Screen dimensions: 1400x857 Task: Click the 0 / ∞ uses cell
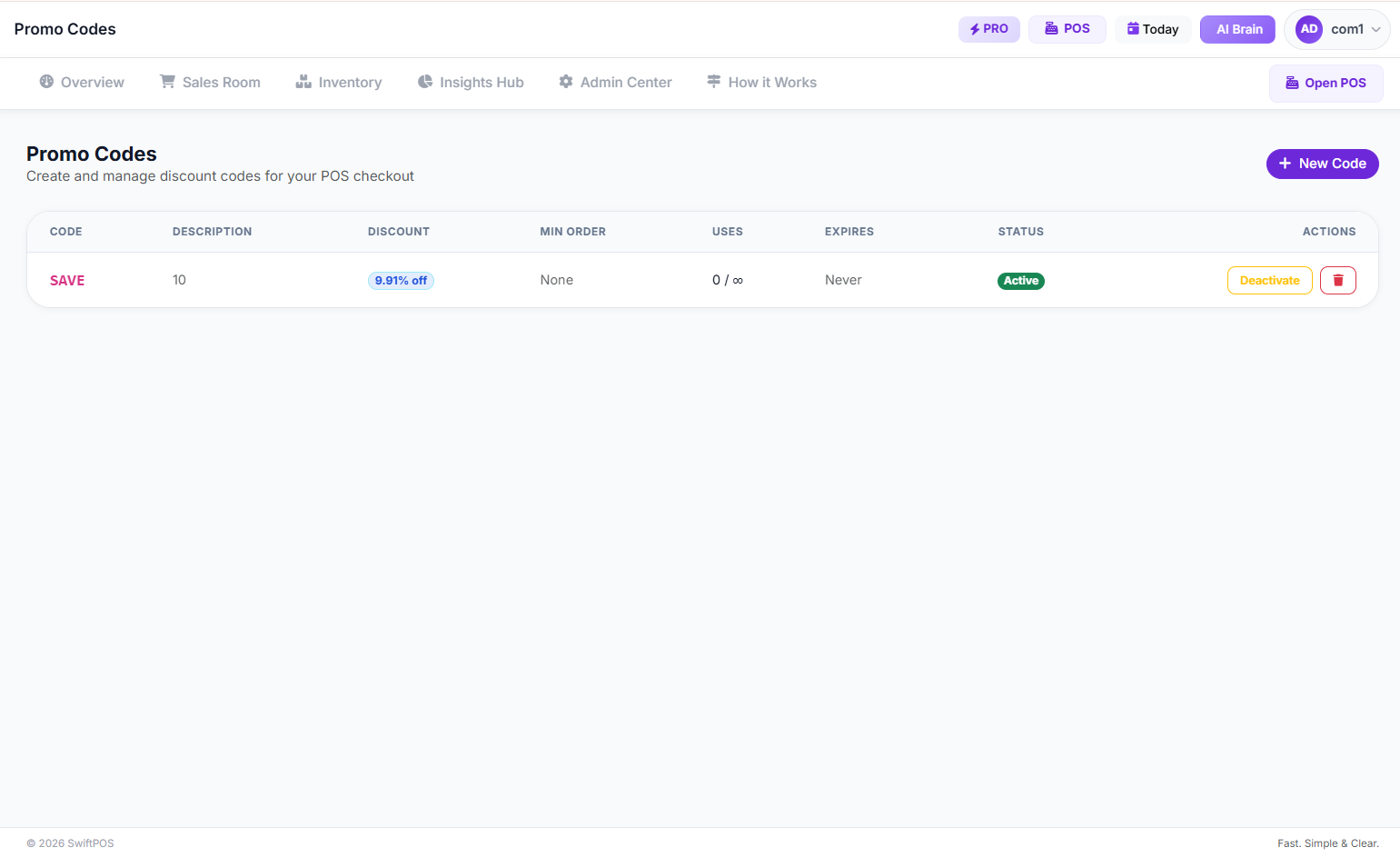[x=728, y=280]
